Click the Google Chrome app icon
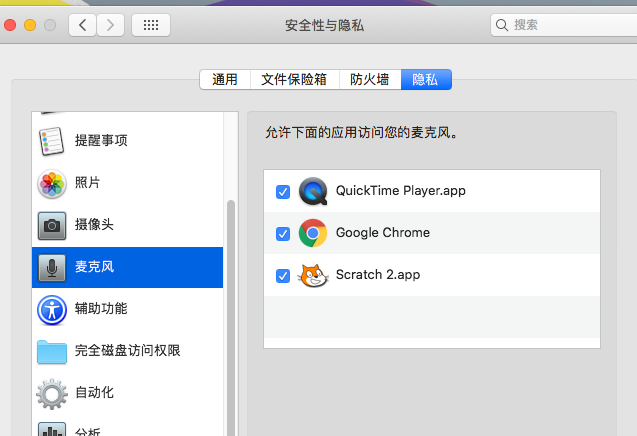 (313, 233)
